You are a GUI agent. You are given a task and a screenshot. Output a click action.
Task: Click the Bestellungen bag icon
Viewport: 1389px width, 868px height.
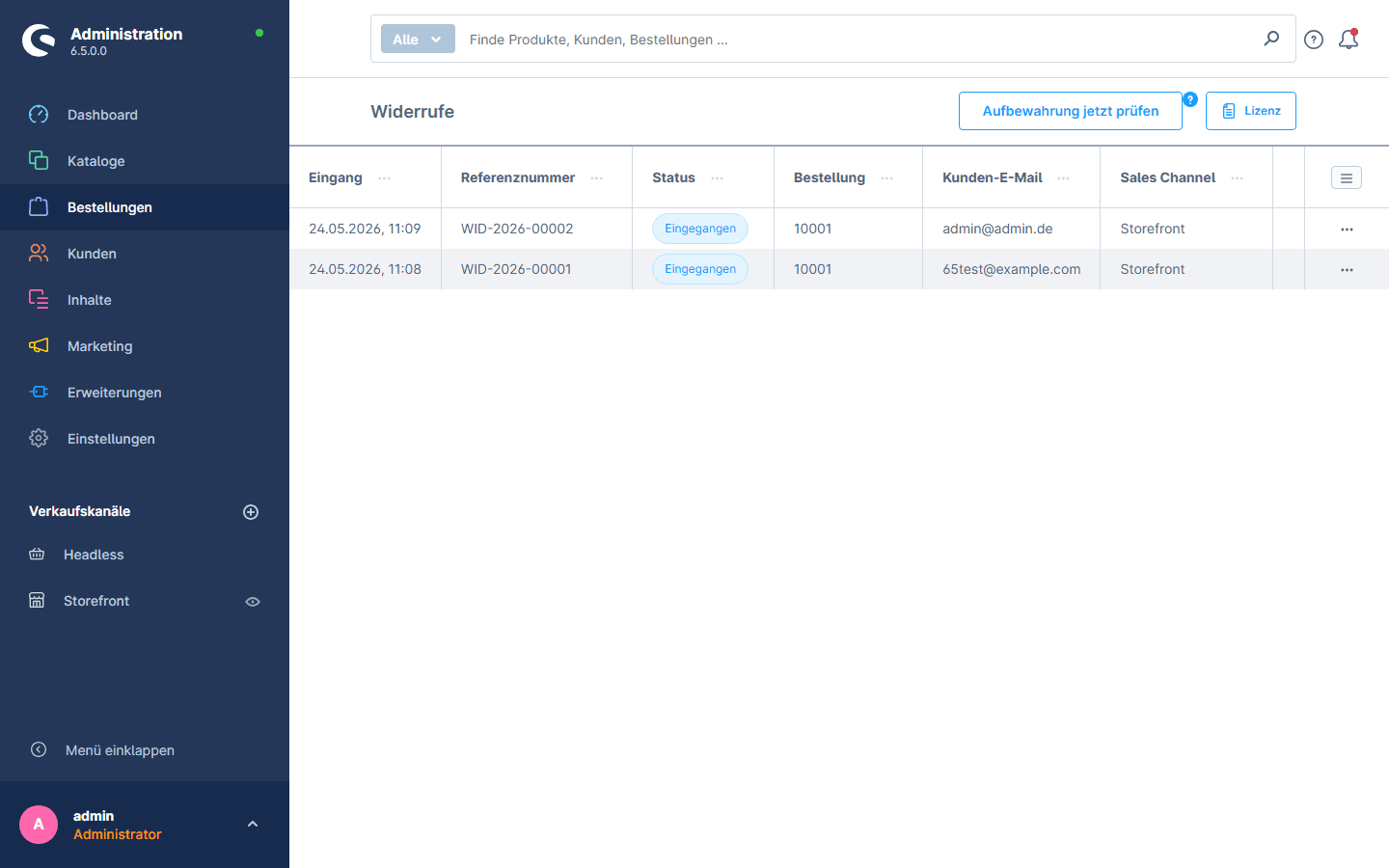(39, 207)
